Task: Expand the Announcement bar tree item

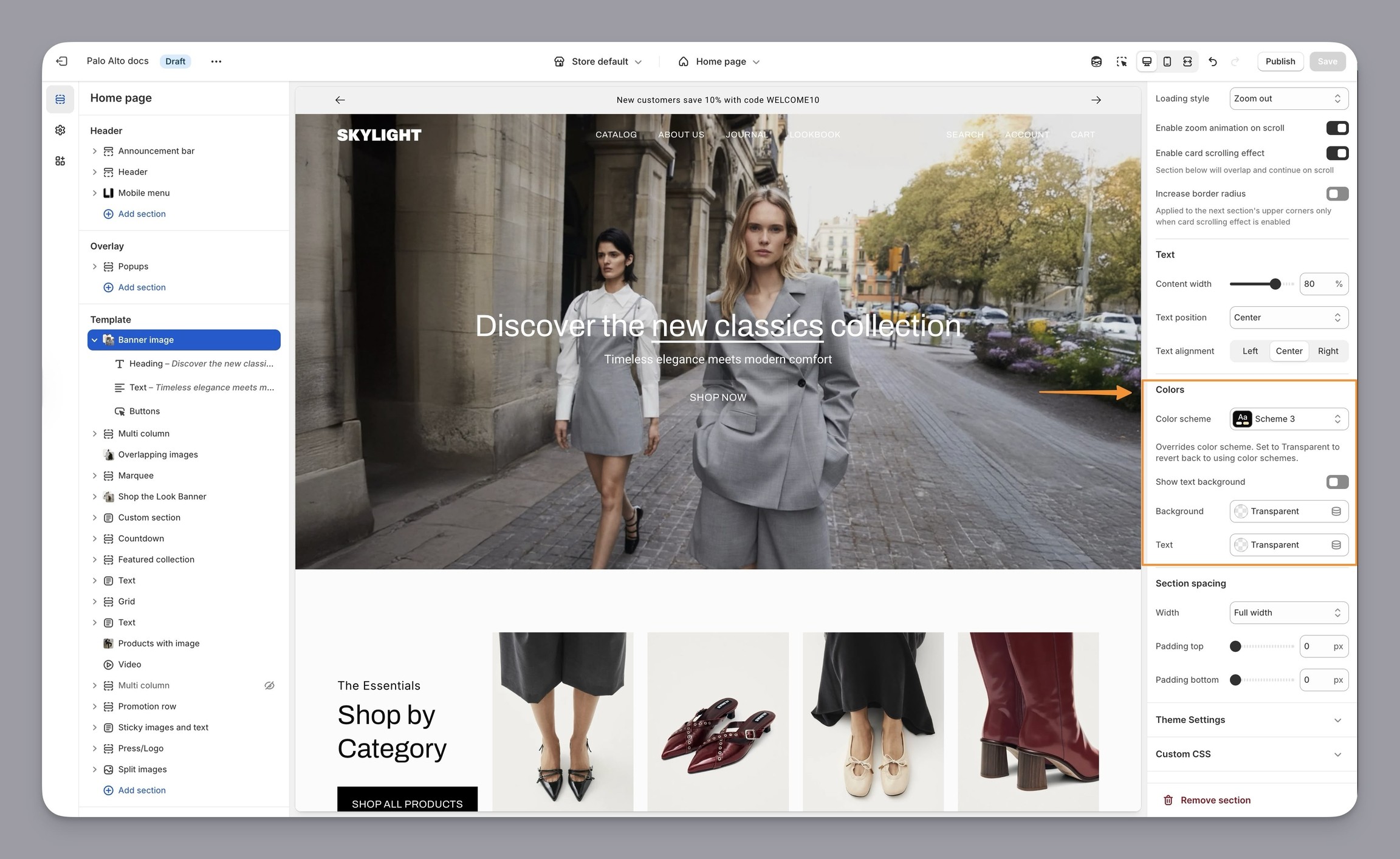Action: point(95,151)
